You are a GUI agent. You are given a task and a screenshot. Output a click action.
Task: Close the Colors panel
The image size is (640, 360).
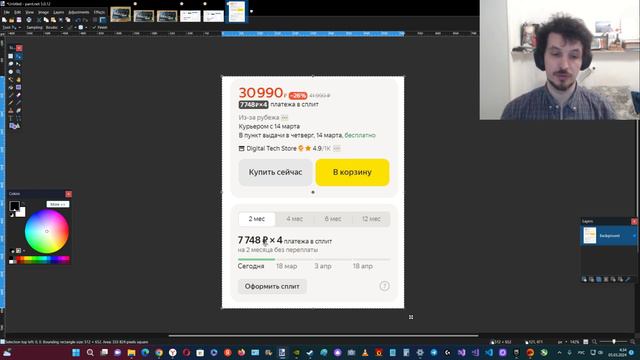tap(68, 194)
